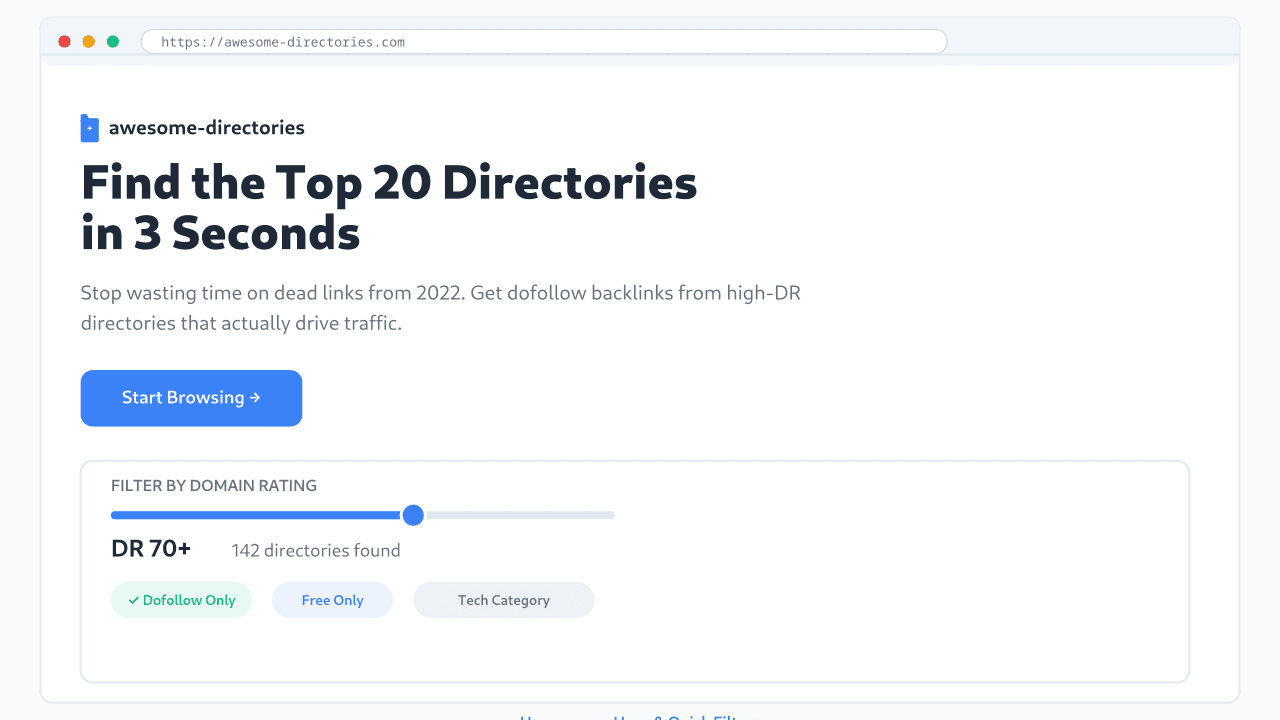Enable the Free Only filter
This screenshot has width=1280, height=720.
point(332,600)
